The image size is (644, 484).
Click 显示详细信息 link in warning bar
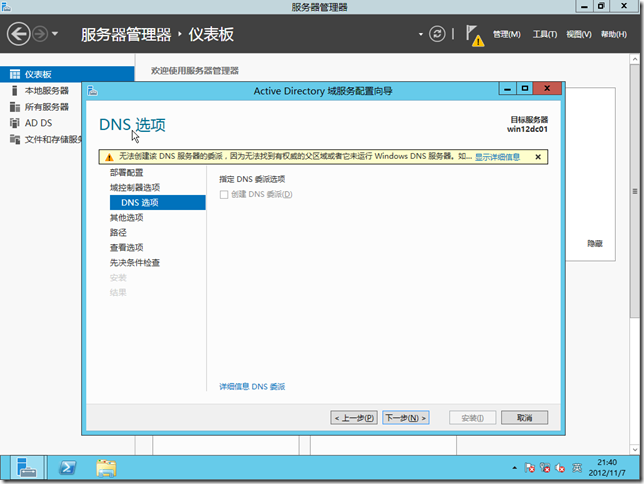coord(497,157)
